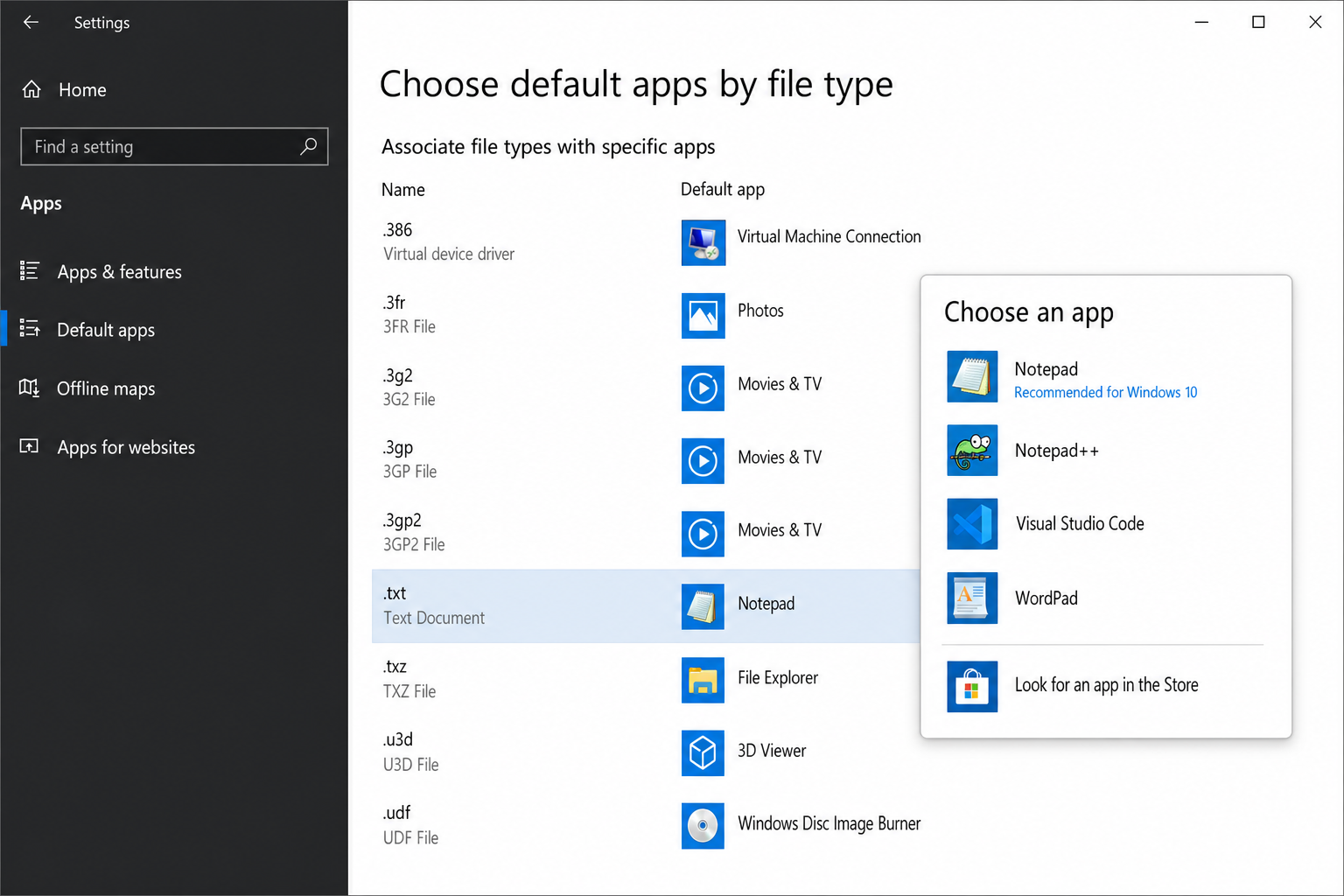Click Movies & TV icon for .3gp2

pos(703,535)
